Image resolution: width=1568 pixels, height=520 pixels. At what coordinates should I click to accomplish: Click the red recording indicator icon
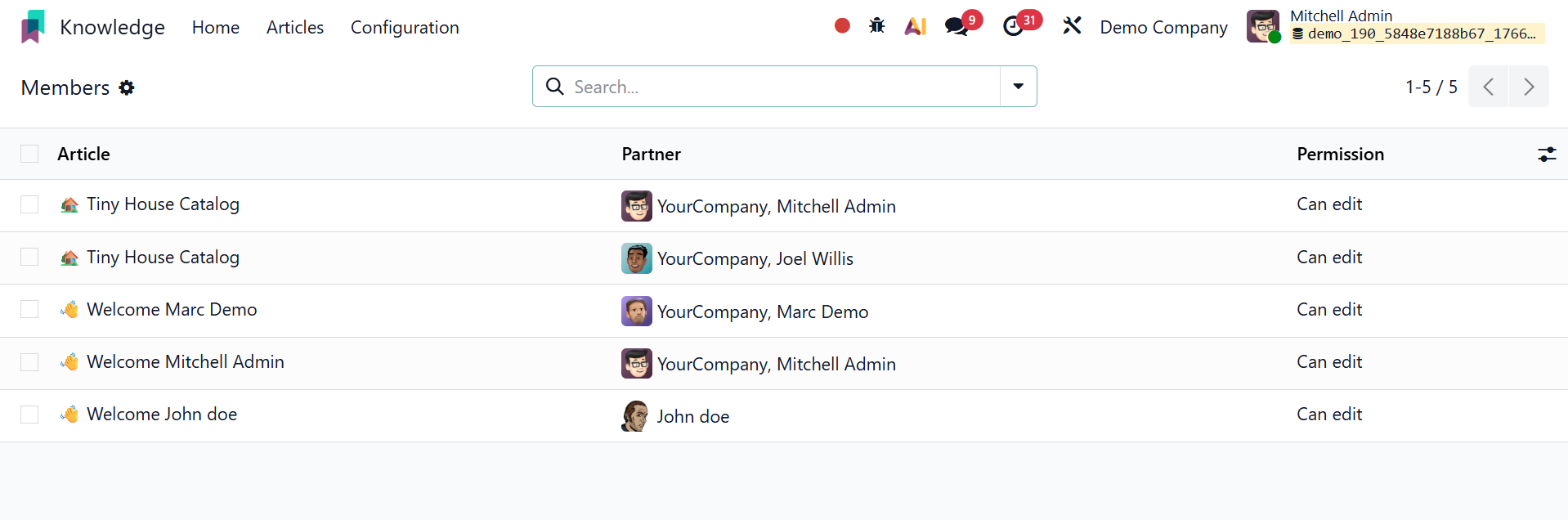[x=842, y=26]
